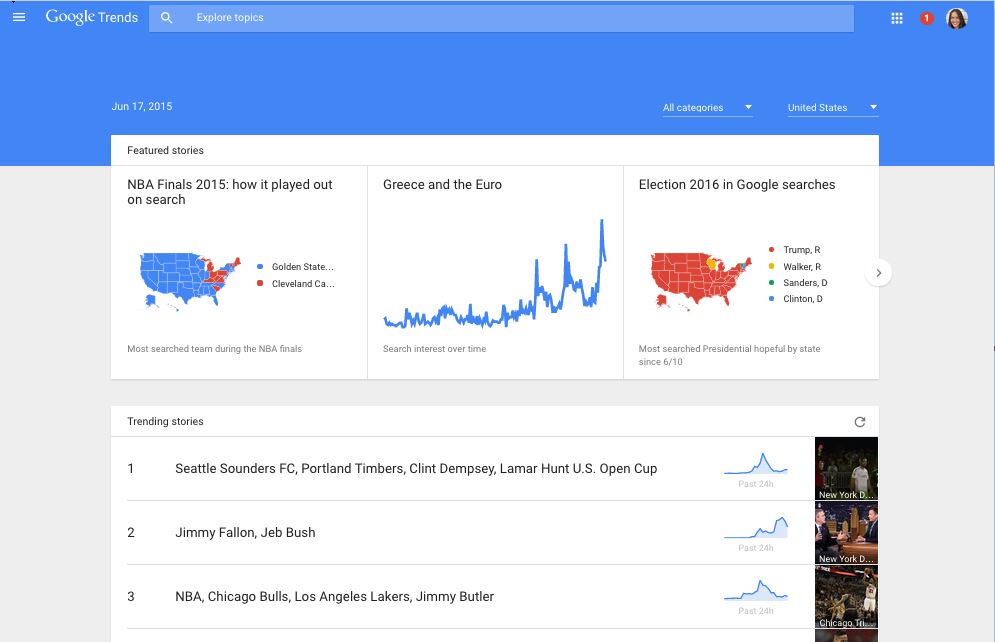Image resolution: width=995 pixels, height=642 pixels.
Task: Click the Trump, R legend label
Action: click(x=801, y=250)
